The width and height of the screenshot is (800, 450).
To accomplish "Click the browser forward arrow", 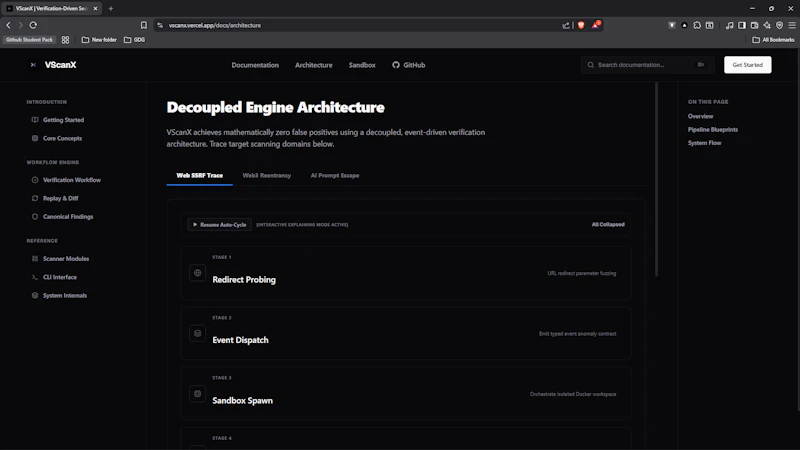I will pos(20,25).
